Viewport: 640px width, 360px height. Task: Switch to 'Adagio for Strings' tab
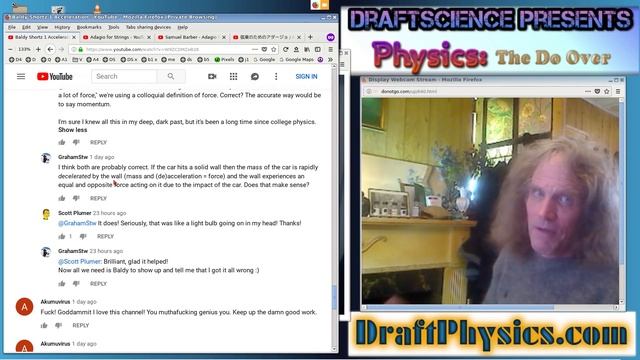pos(116,37)
